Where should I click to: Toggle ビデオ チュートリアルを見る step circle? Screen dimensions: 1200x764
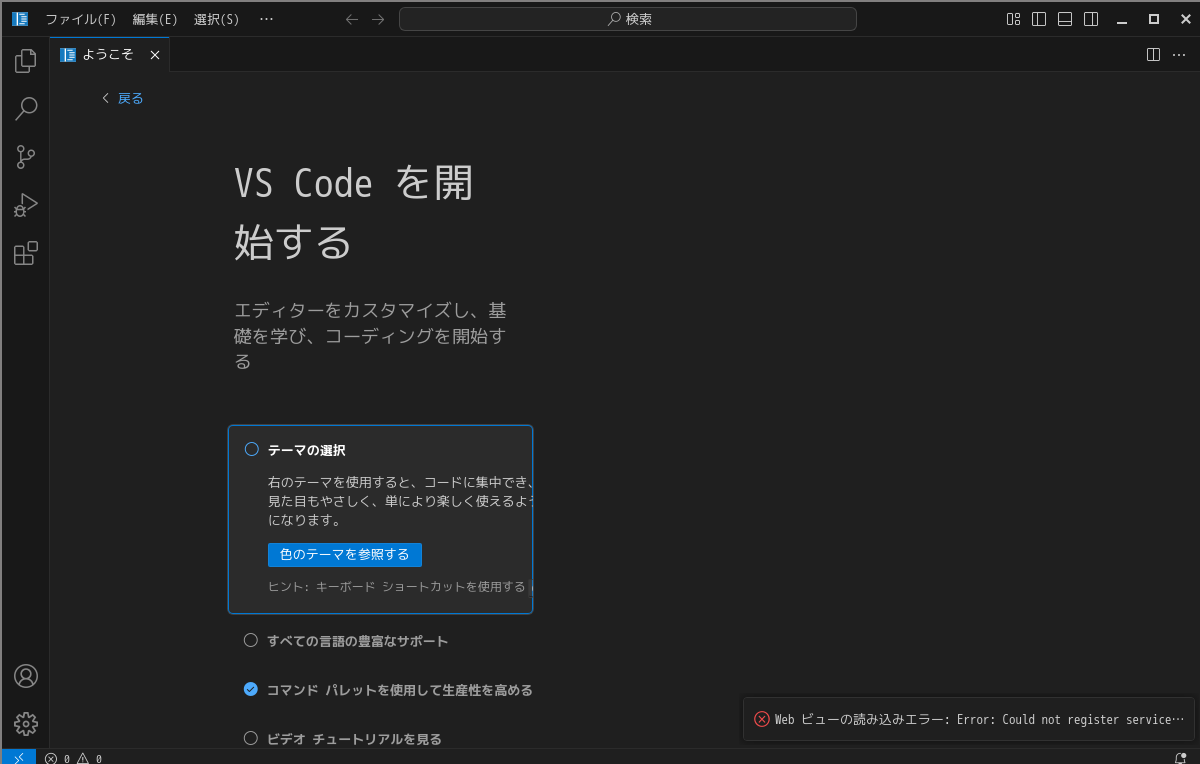tap(251, 738)
